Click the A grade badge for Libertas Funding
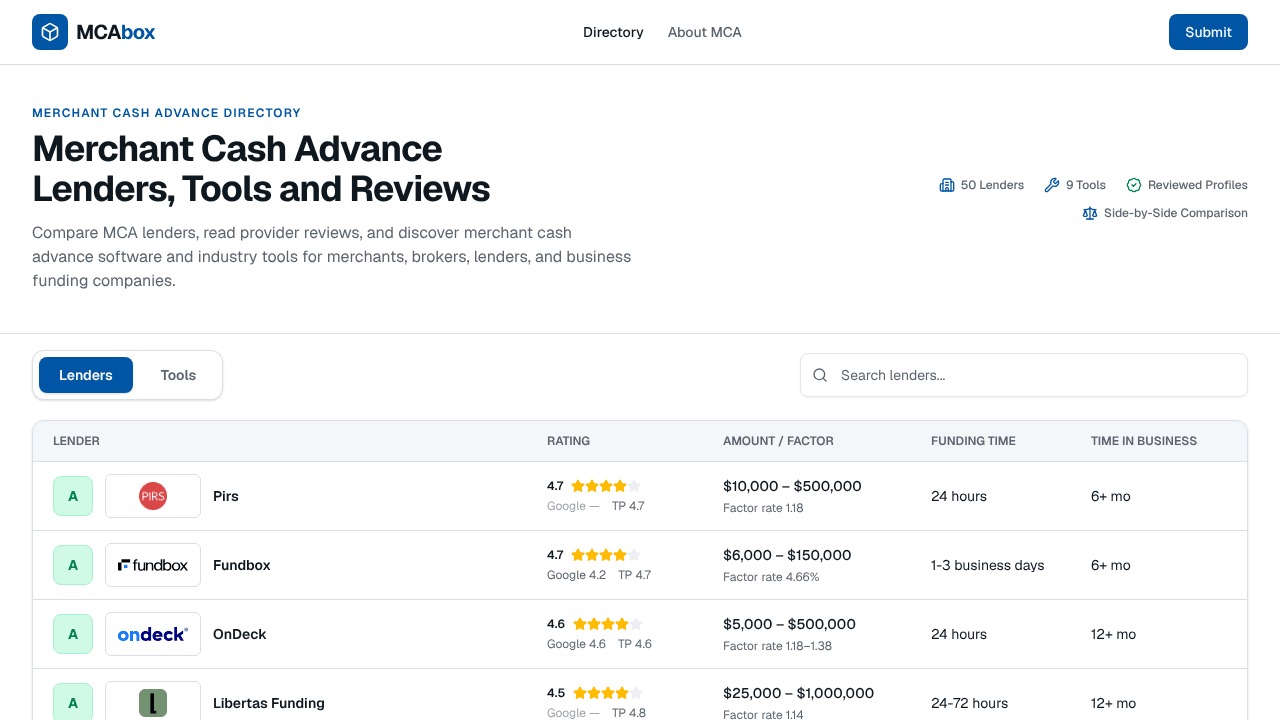1280x720 pixels. pyautogui.click(x=73, y=702)
